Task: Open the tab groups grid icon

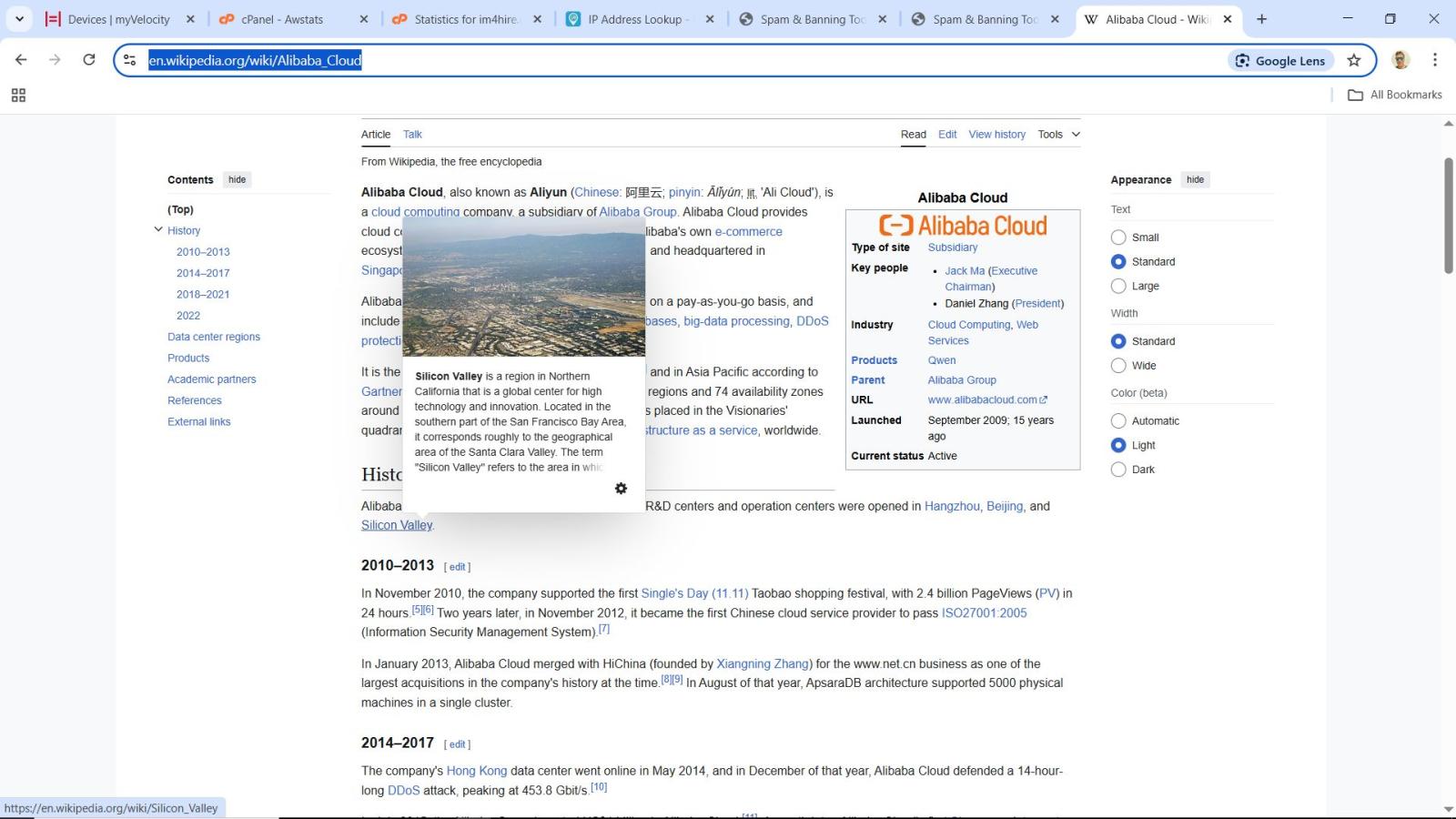Action: (x=18, y=95)
